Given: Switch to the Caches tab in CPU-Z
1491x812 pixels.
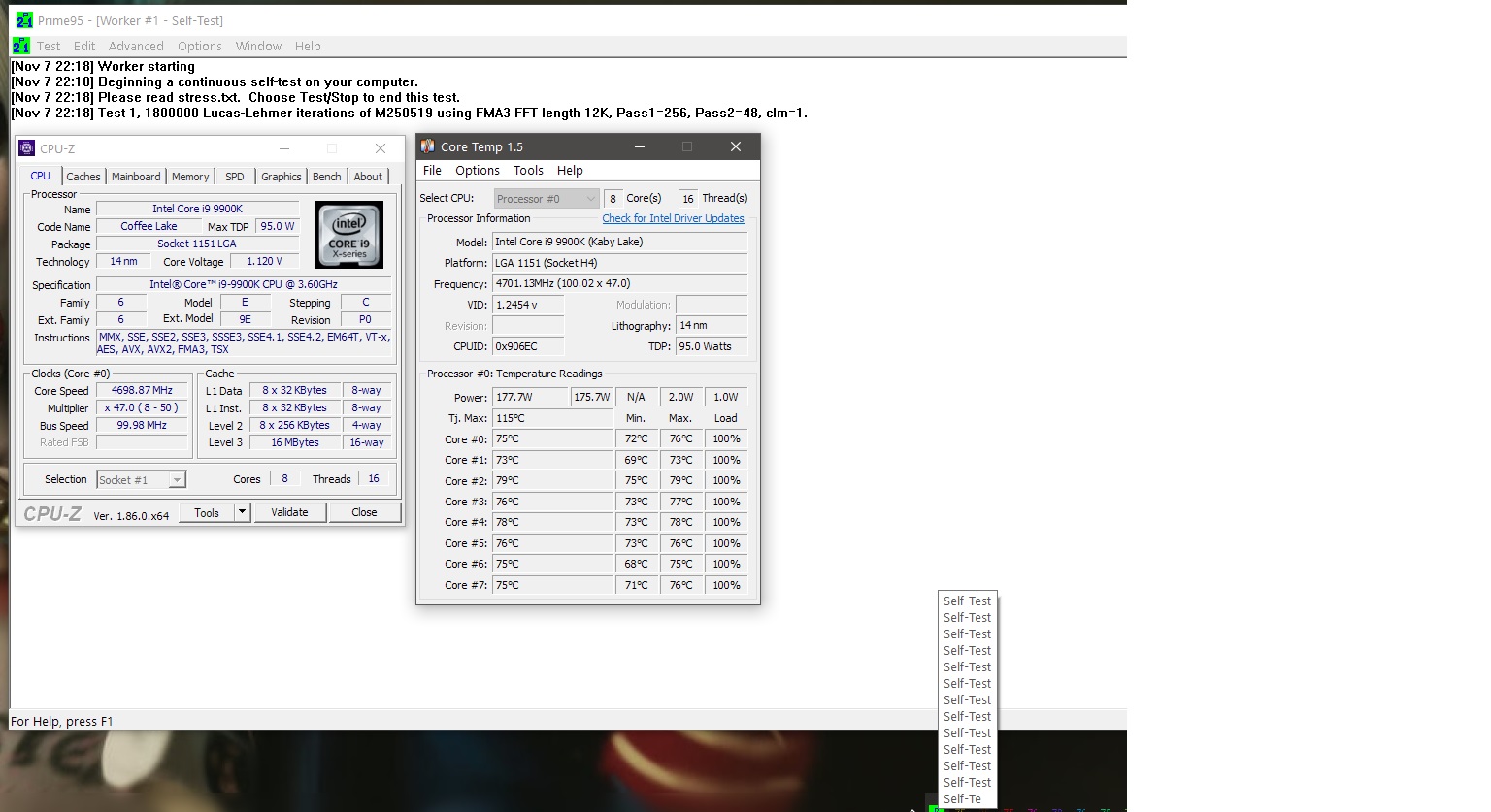Looking at the screenshot, I should coord(83,177).
